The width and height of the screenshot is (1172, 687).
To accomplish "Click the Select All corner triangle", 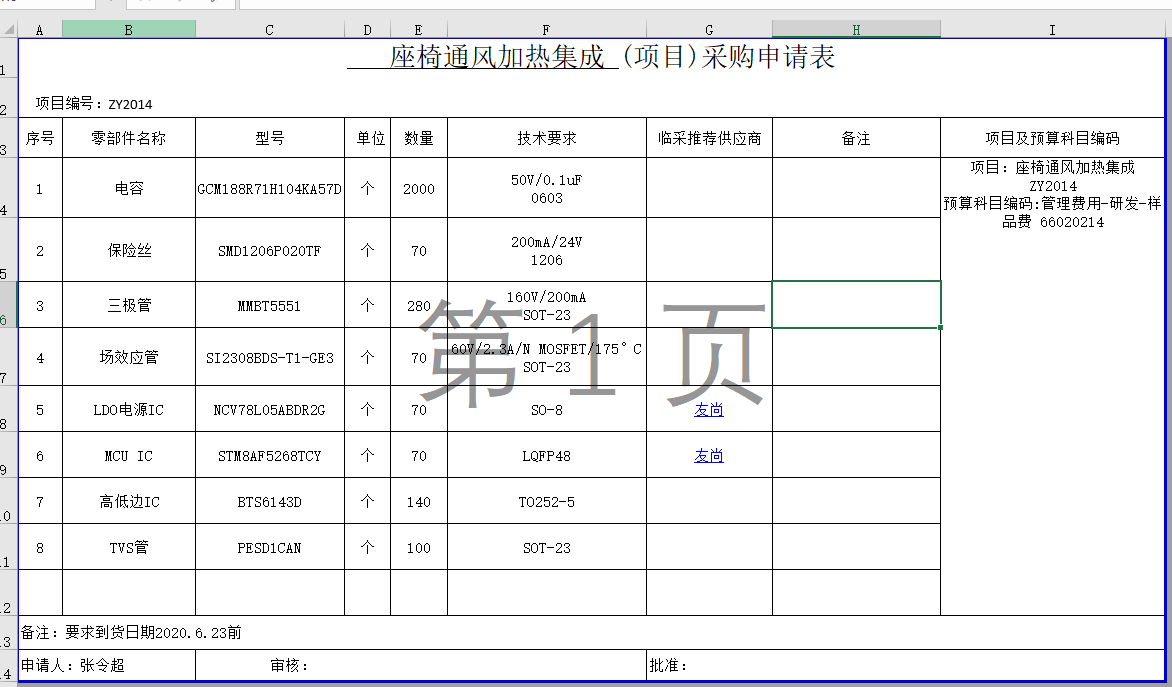I will click(9, 30).
